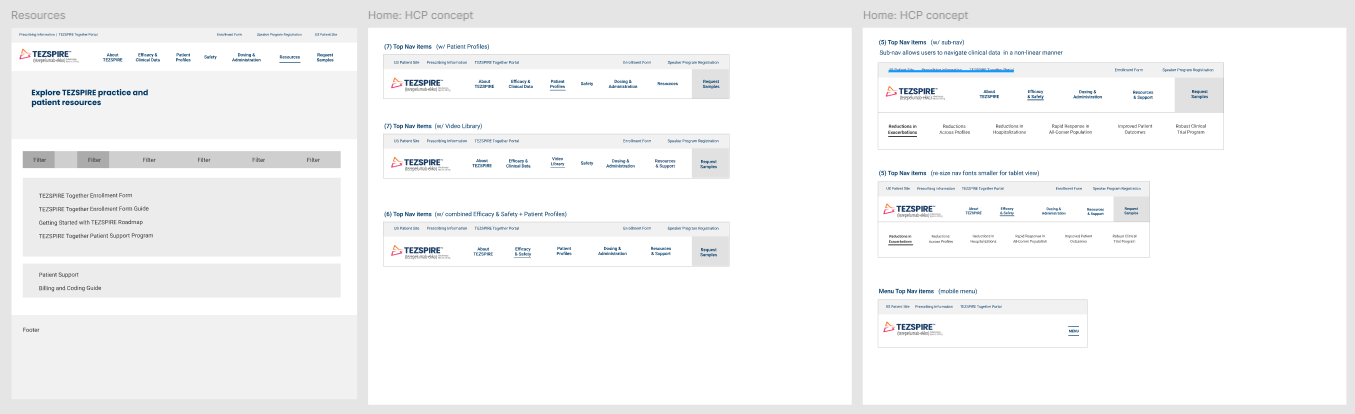This screenshot has width=1355, height=414.
Task: Click Speaker Program Registration in Resources frame header
Action: [279, 34]
